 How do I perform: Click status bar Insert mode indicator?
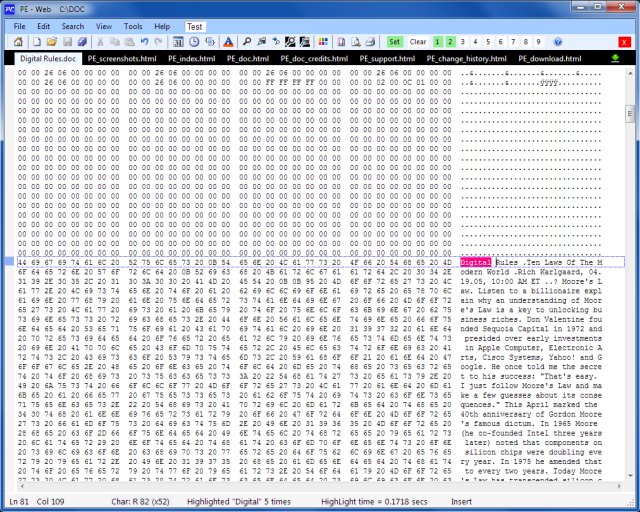click(x=461, y=502)
